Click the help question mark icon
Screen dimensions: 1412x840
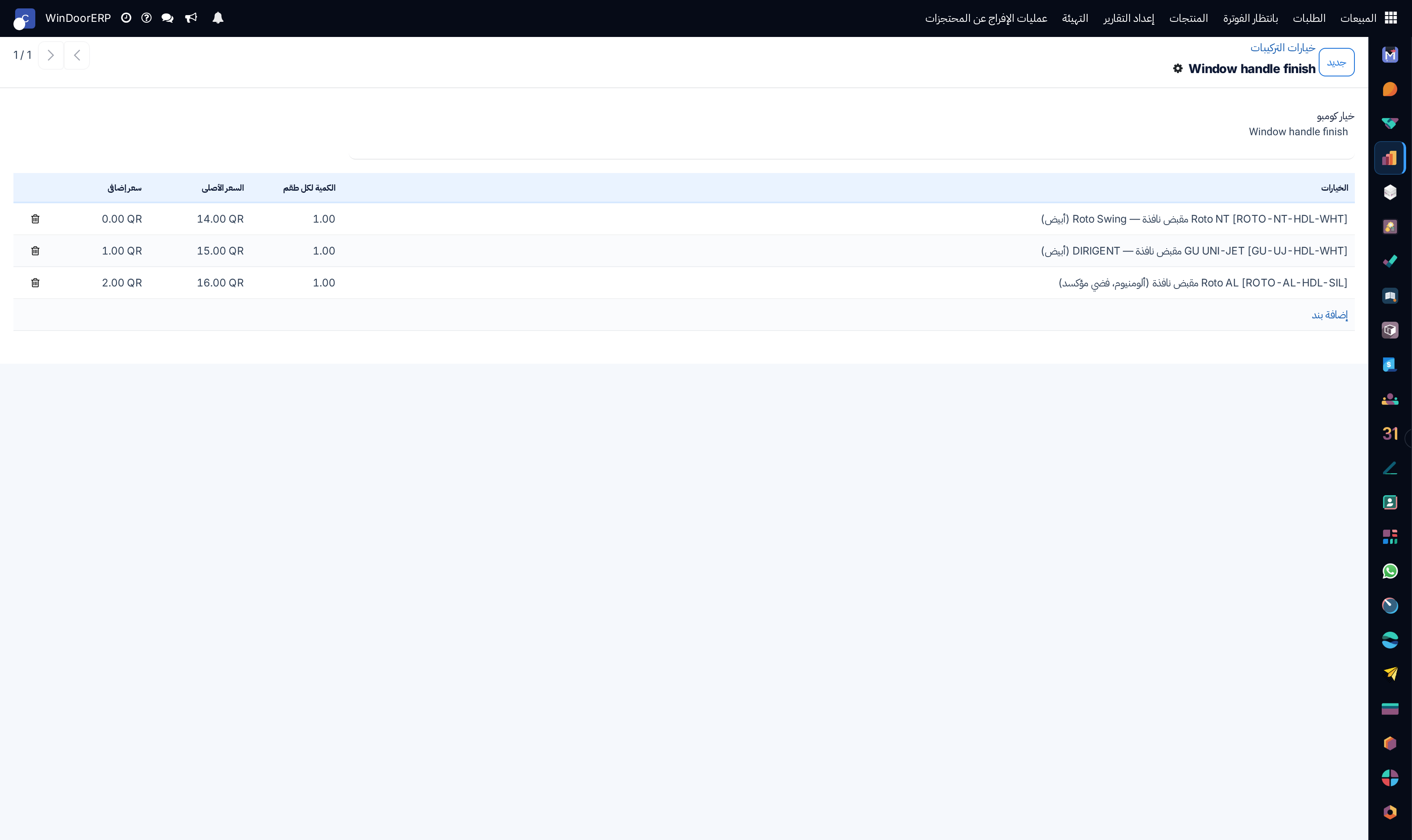click(147, 18)
